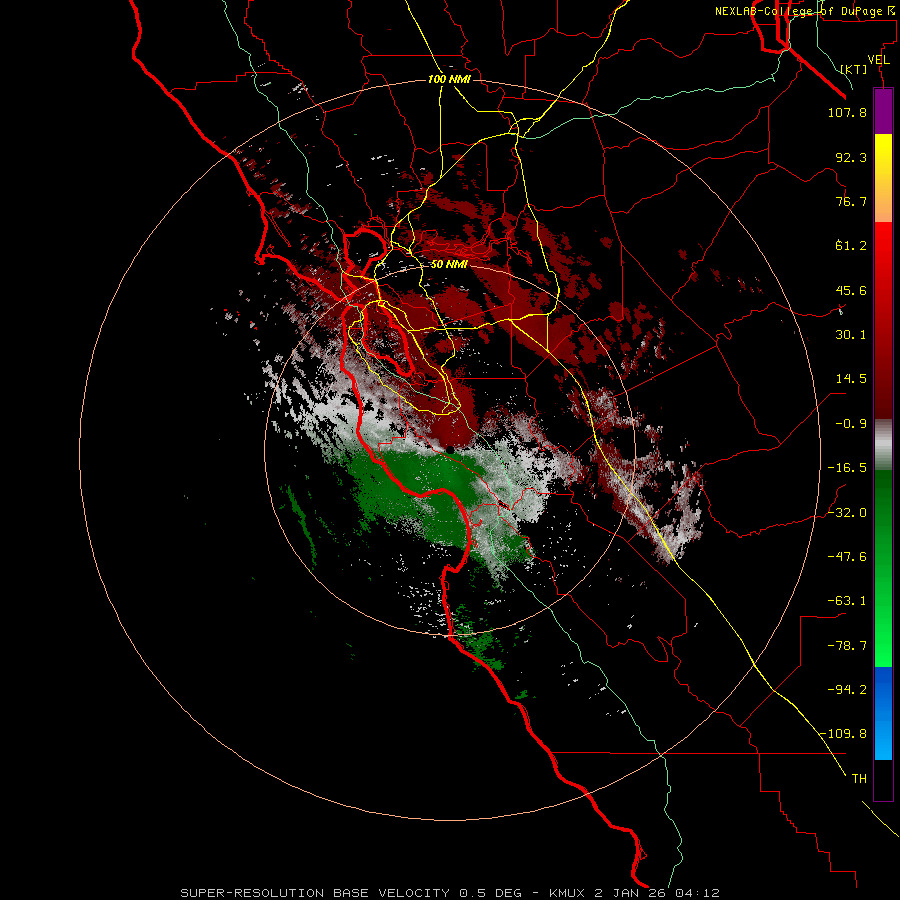Click the 100 NMI range ring label
Image resolution: width=900 pixels, height=900 pixels.
coord(449,79)
